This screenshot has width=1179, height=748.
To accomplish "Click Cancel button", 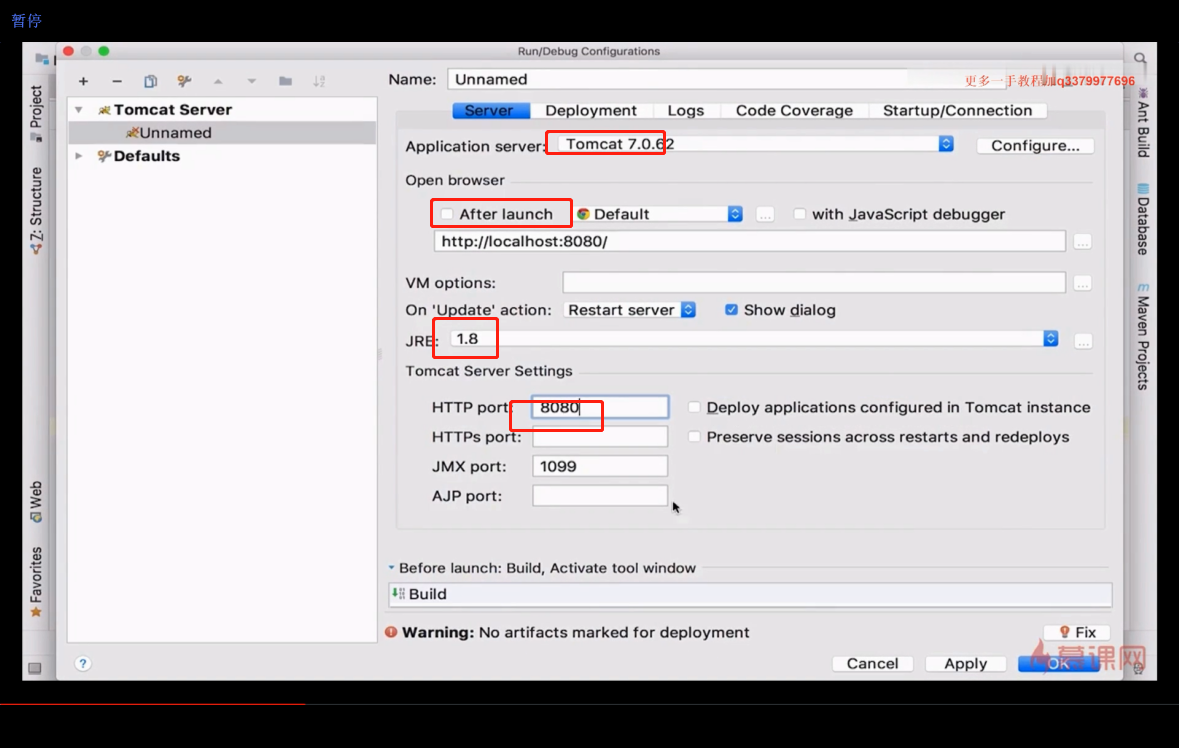I will pos(872,664).
